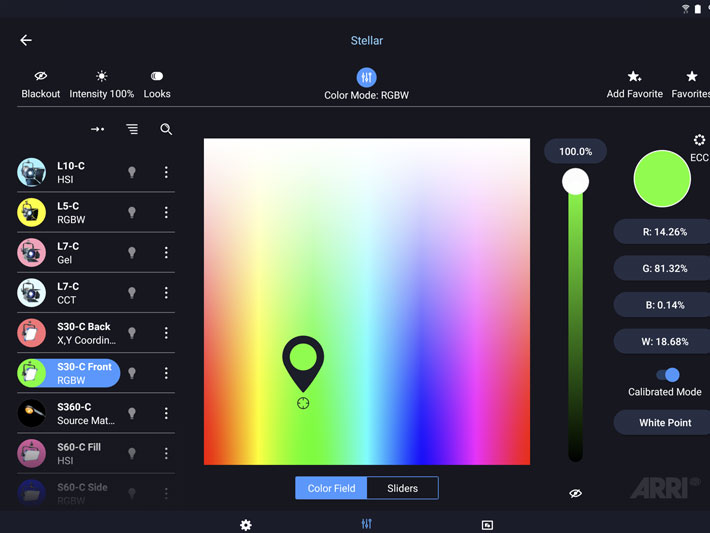
Task: Open the three-dot menu for L7-C Gel
Action: (x=166, y=253)
